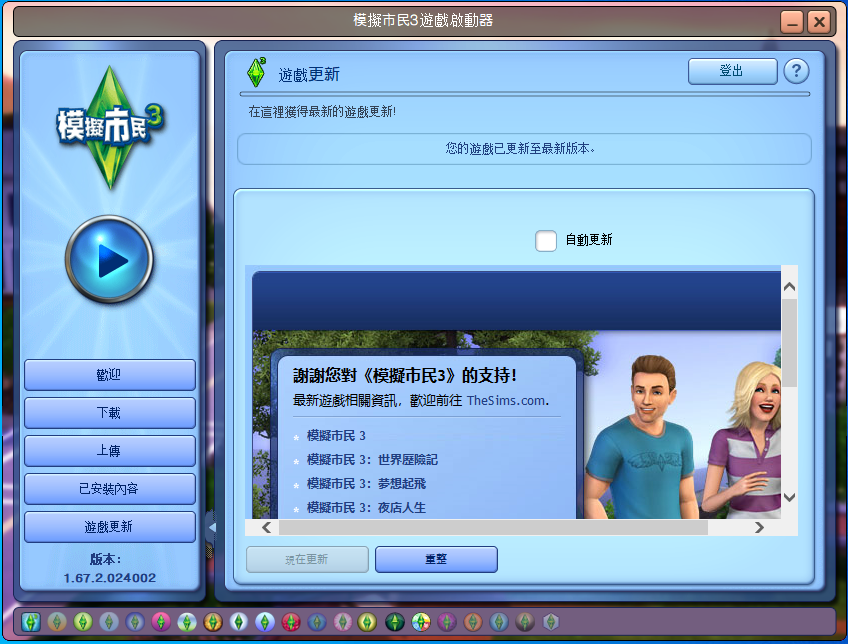Open help via the question mark icon
The width and height of the screenshot is (848, 644).
(796, 71)
